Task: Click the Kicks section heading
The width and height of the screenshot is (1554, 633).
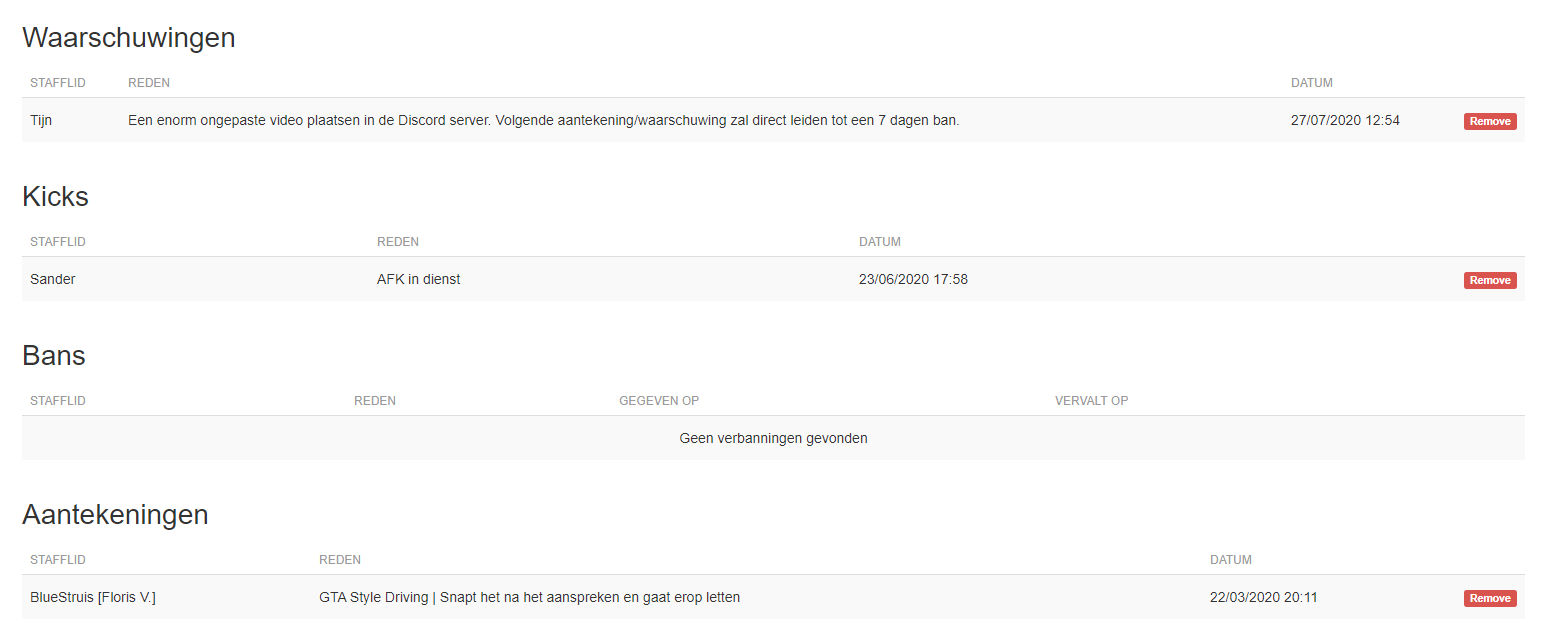Action: click(x=55, y=197)
